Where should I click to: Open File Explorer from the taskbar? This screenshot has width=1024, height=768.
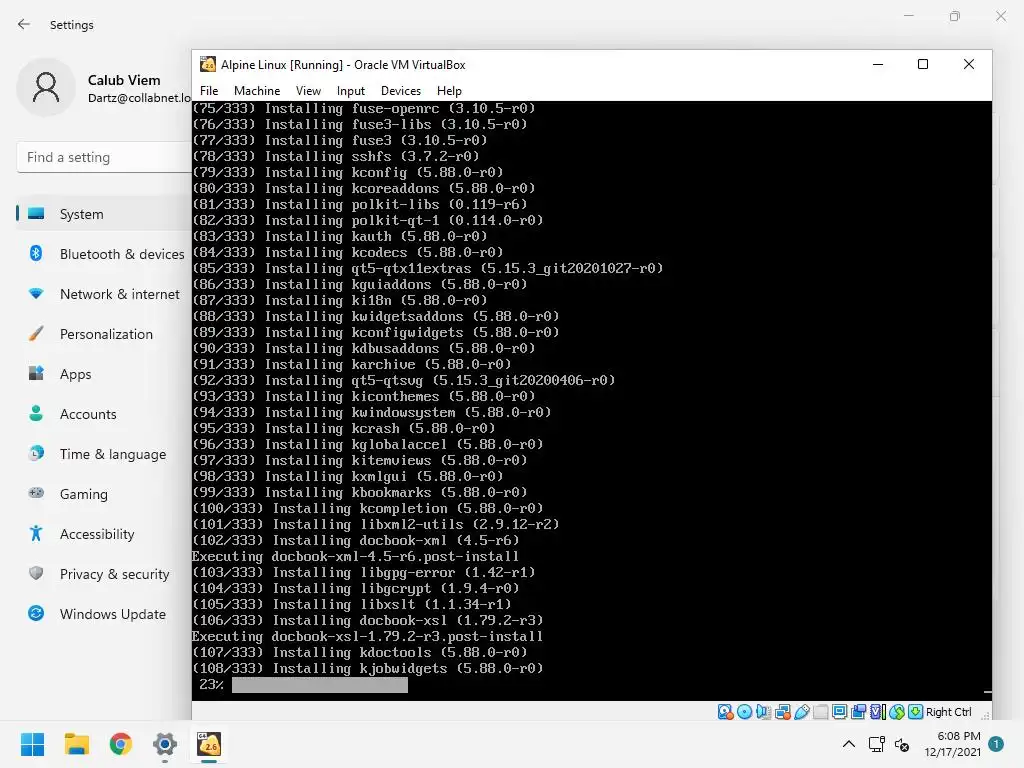76,744
